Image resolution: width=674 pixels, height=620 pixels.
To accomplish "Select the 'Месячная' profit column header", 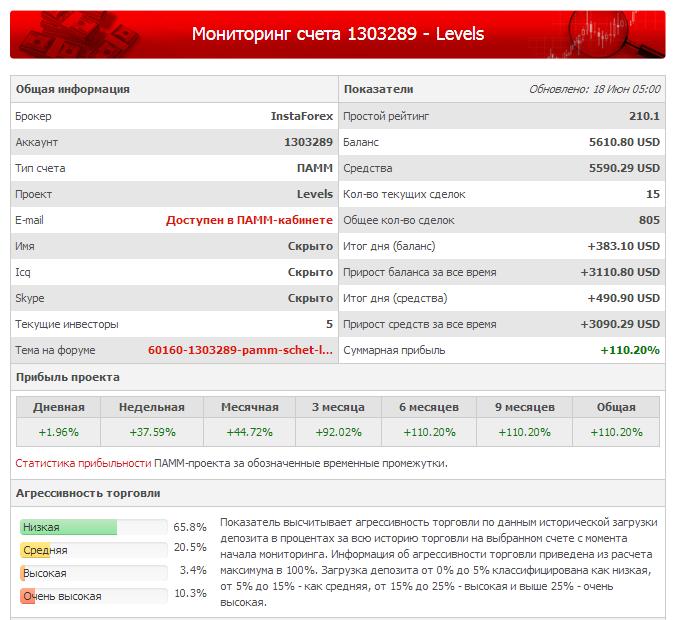I will 250,407.
